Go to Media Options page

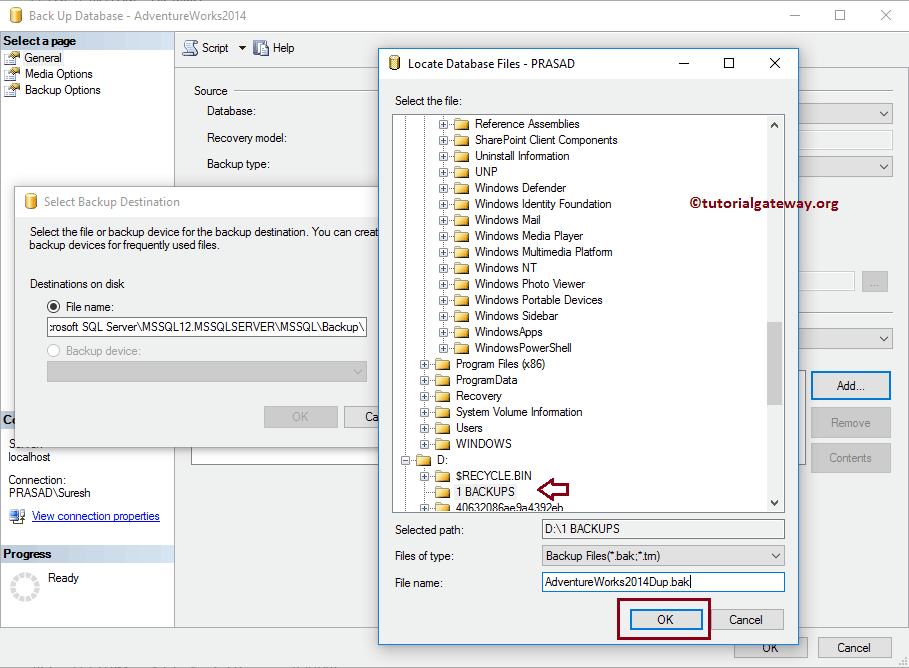click(59, 74)
